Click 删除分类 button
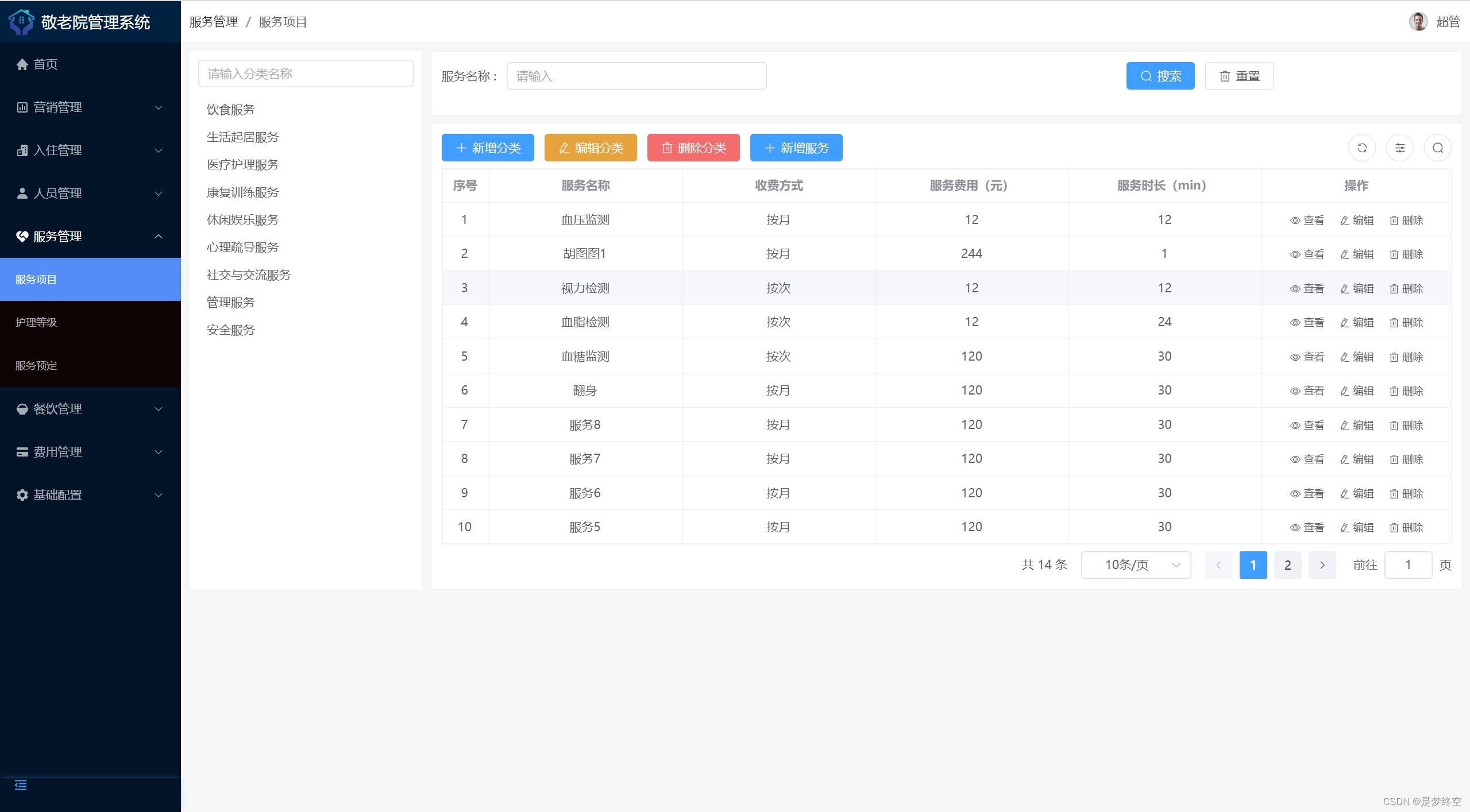Viewport: 1470px width, 812px height. point(693,148)
